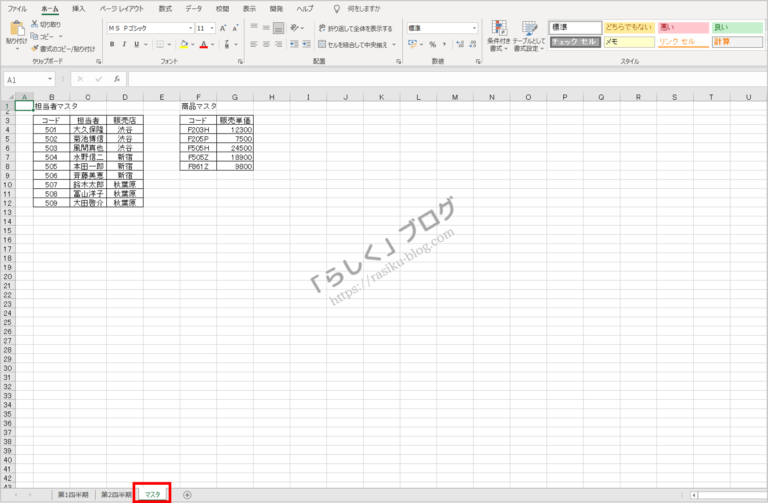The height and width of the screenshot is (503, 768).
Task: Open the Merge and Center dropdown arrow
Action: coord(394,45)
